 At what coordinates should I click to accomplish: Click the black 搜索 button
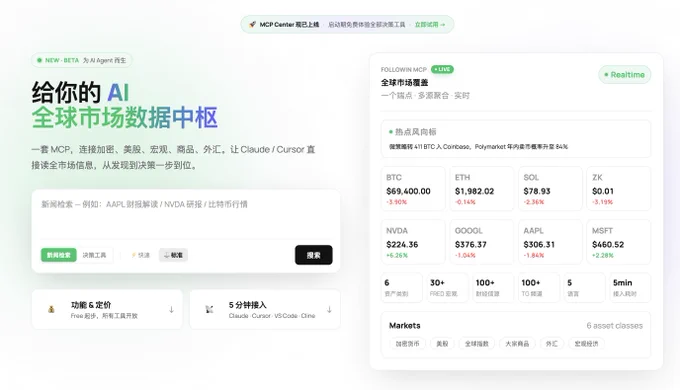click(314, 255)
